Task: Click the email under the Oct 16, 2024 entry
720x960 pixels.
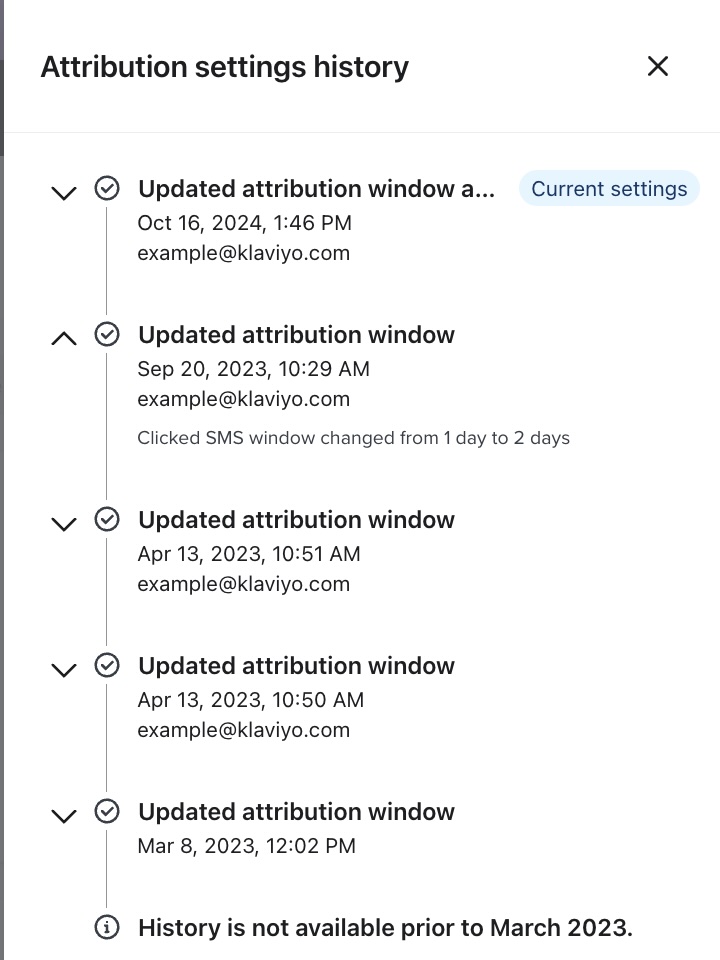Action: (x=243, y=253)
